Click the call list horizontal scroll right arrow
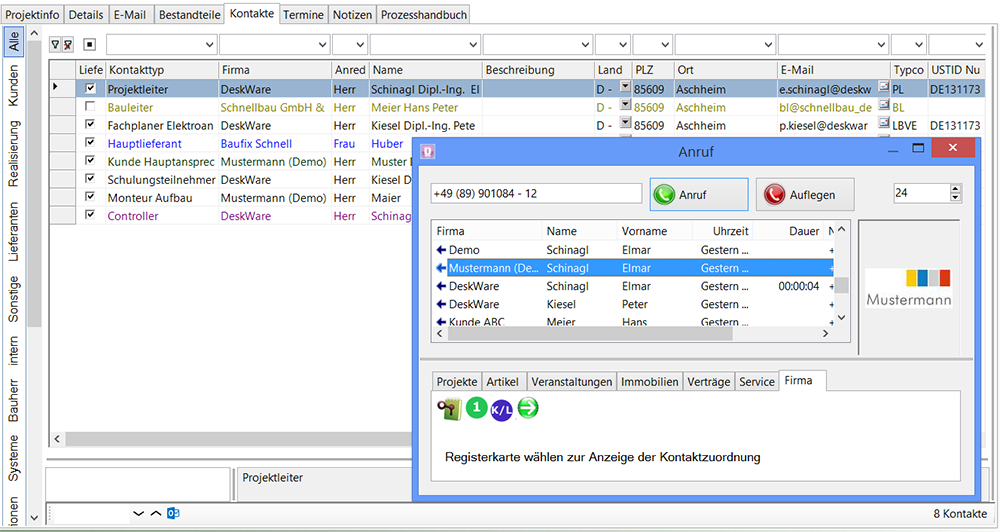Image resolution: width=1000 pixels, height=532 pixels. point(825,334)
